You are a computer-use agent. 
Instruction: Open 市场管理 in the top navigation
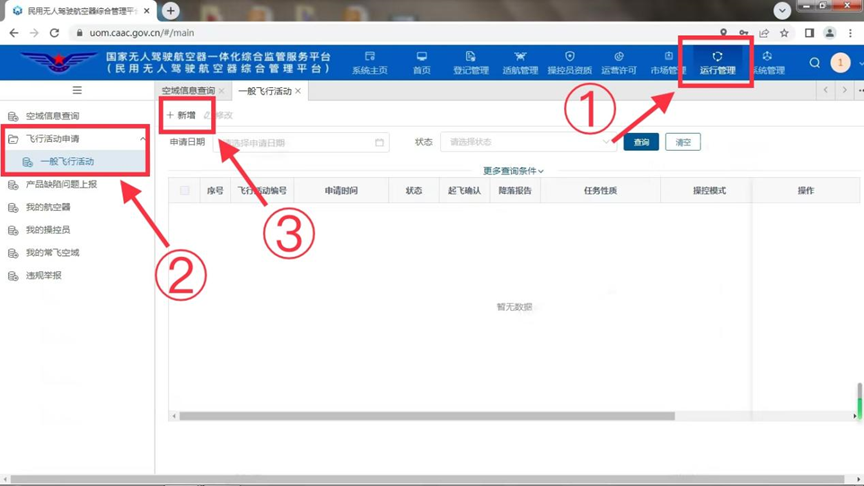668,63
